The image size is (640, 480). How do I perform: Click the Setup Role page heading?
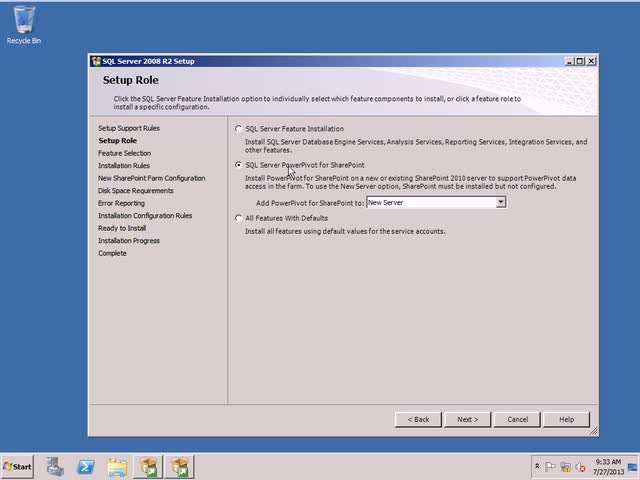tap(131, 80)
